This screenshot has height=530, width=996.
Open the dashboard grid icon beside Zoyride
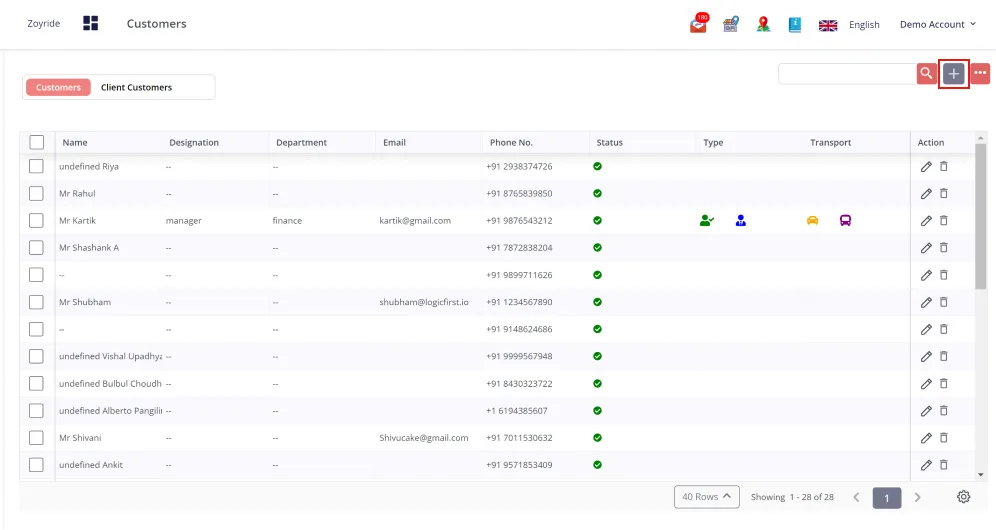[91, 24]
